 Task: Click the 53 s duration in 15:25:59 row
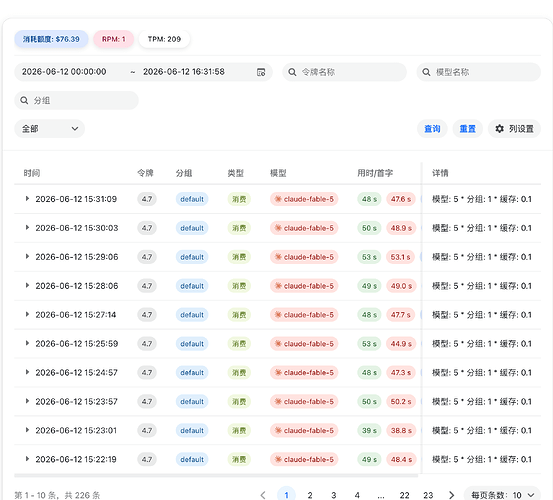click(x=369, y=344)
